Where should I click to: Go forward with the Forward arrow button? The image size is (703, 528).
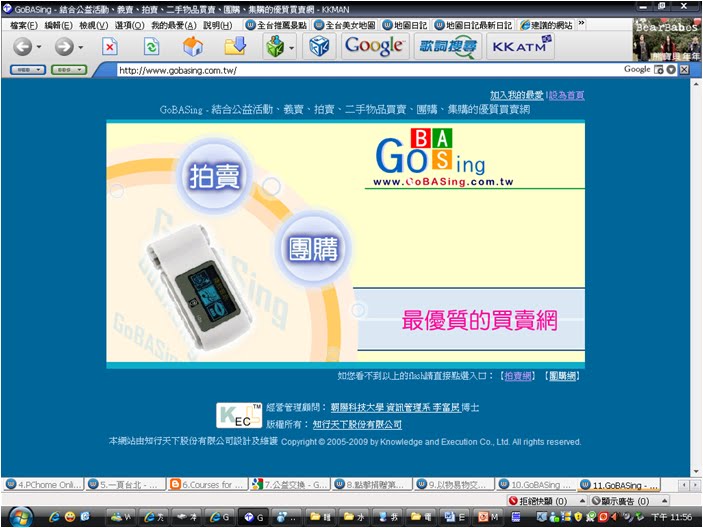click(x=64, y=46)
